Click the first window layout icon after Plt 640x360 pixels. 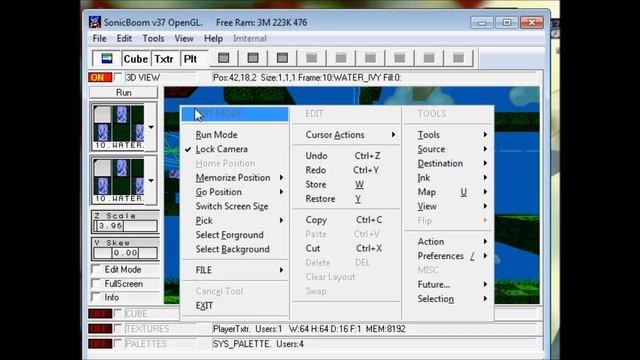tap(223, 58)
